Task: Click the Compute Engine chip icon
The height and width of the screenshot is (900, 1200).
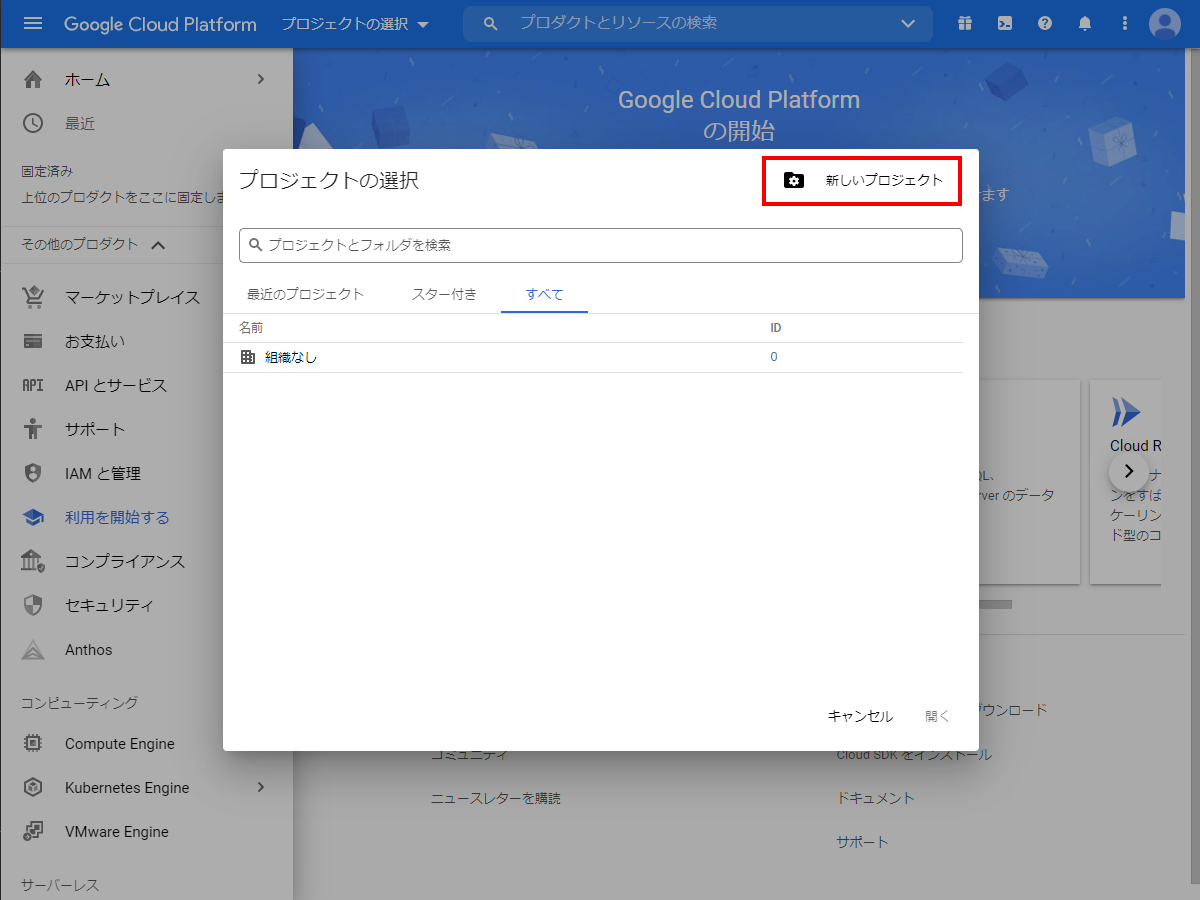Action: [33, 743]
